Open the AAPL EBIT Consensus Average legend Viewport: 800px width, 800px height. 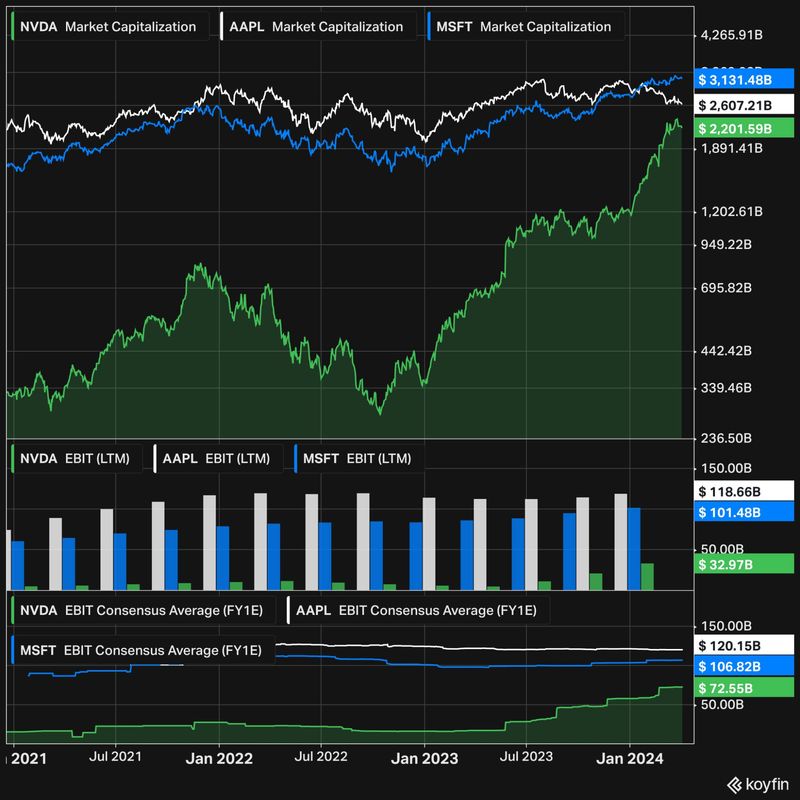pyautogui.click(x=418, y=609)
